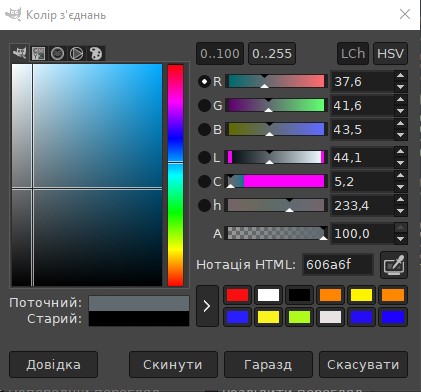Click the R value field 37,6
Screen dimensions: 421x392
(362, 81)
